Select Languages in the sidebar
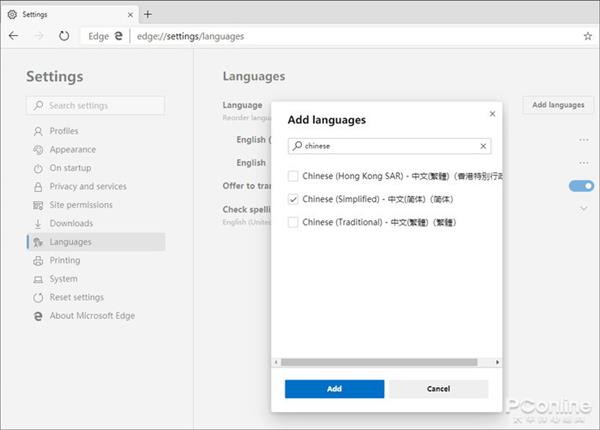Viewport: 600px width, 430px height. (x=96, y=242)
